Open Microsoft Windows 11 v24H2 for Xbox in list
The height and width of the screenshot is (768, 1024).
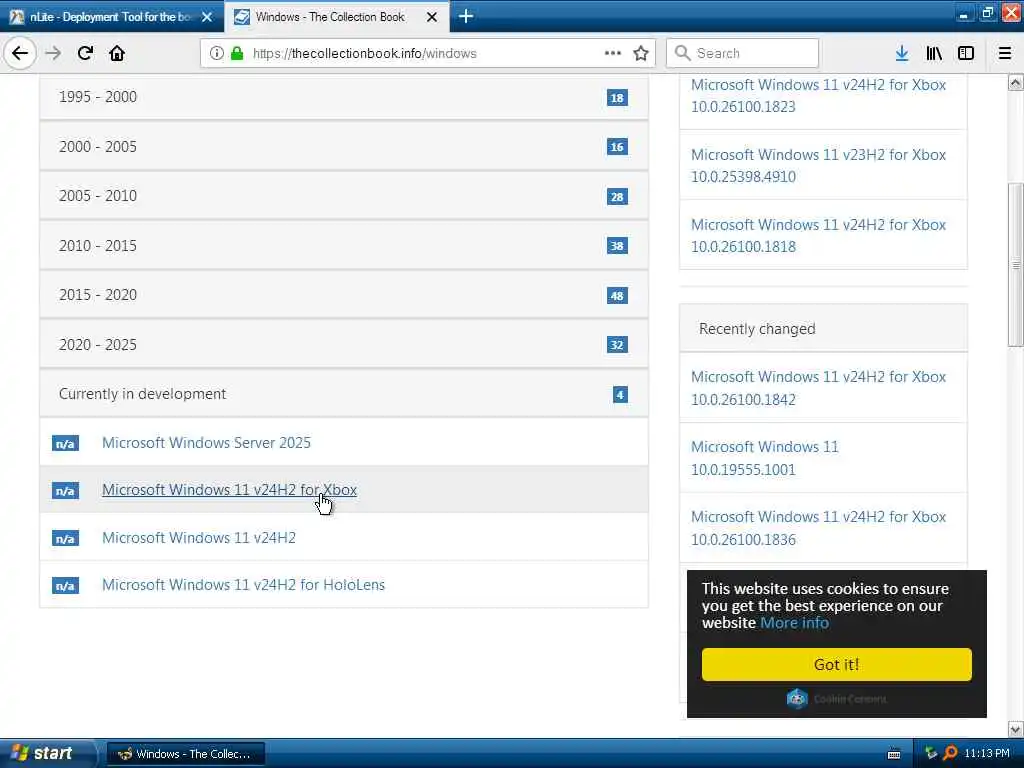tap(229, 490)
